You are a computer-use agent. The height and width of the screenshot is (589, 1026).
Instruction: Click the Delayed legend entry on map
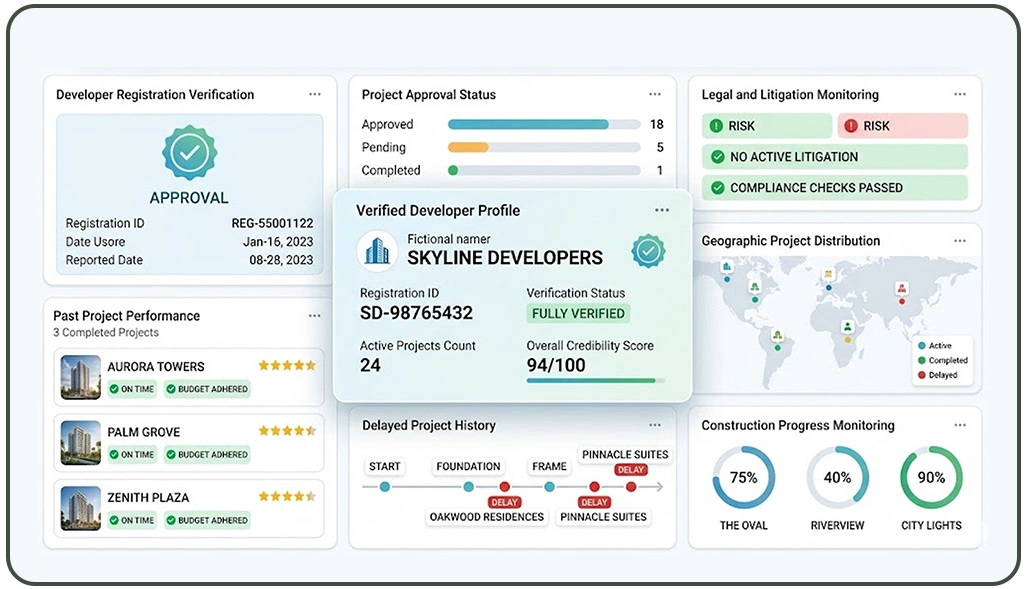pos(938,375)
